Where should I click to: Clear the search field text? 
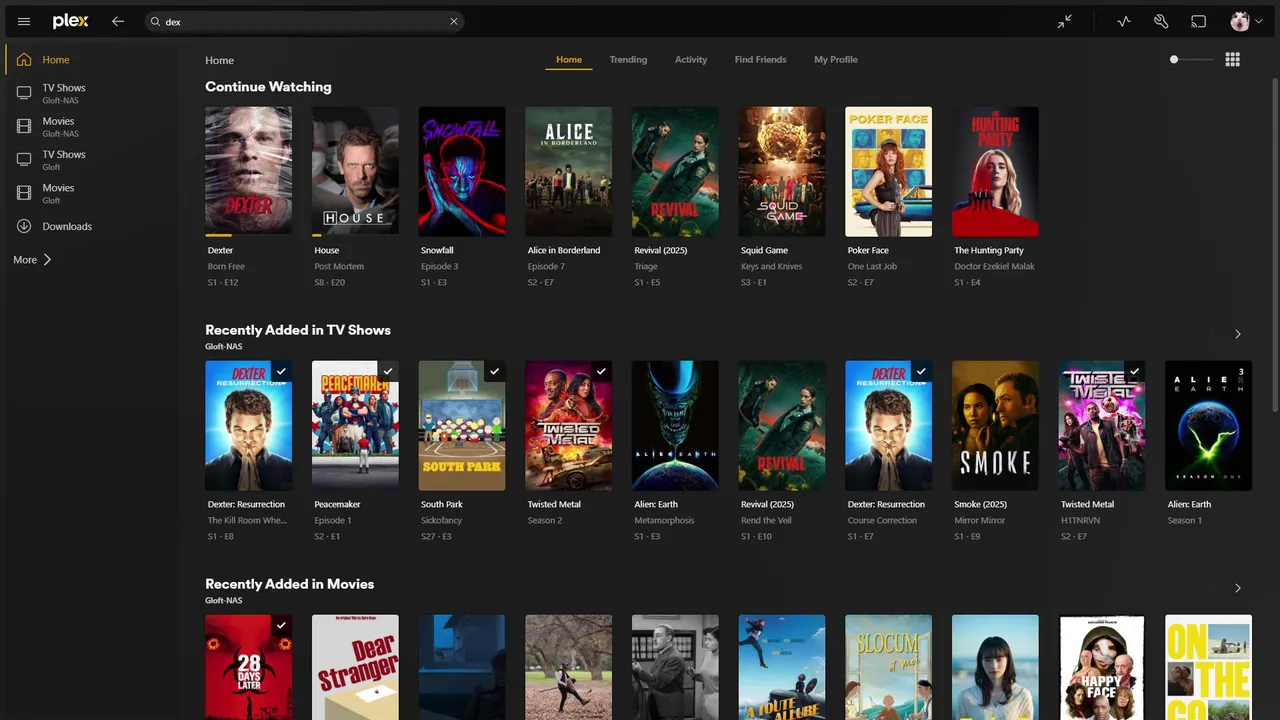(x=454, y=21)
